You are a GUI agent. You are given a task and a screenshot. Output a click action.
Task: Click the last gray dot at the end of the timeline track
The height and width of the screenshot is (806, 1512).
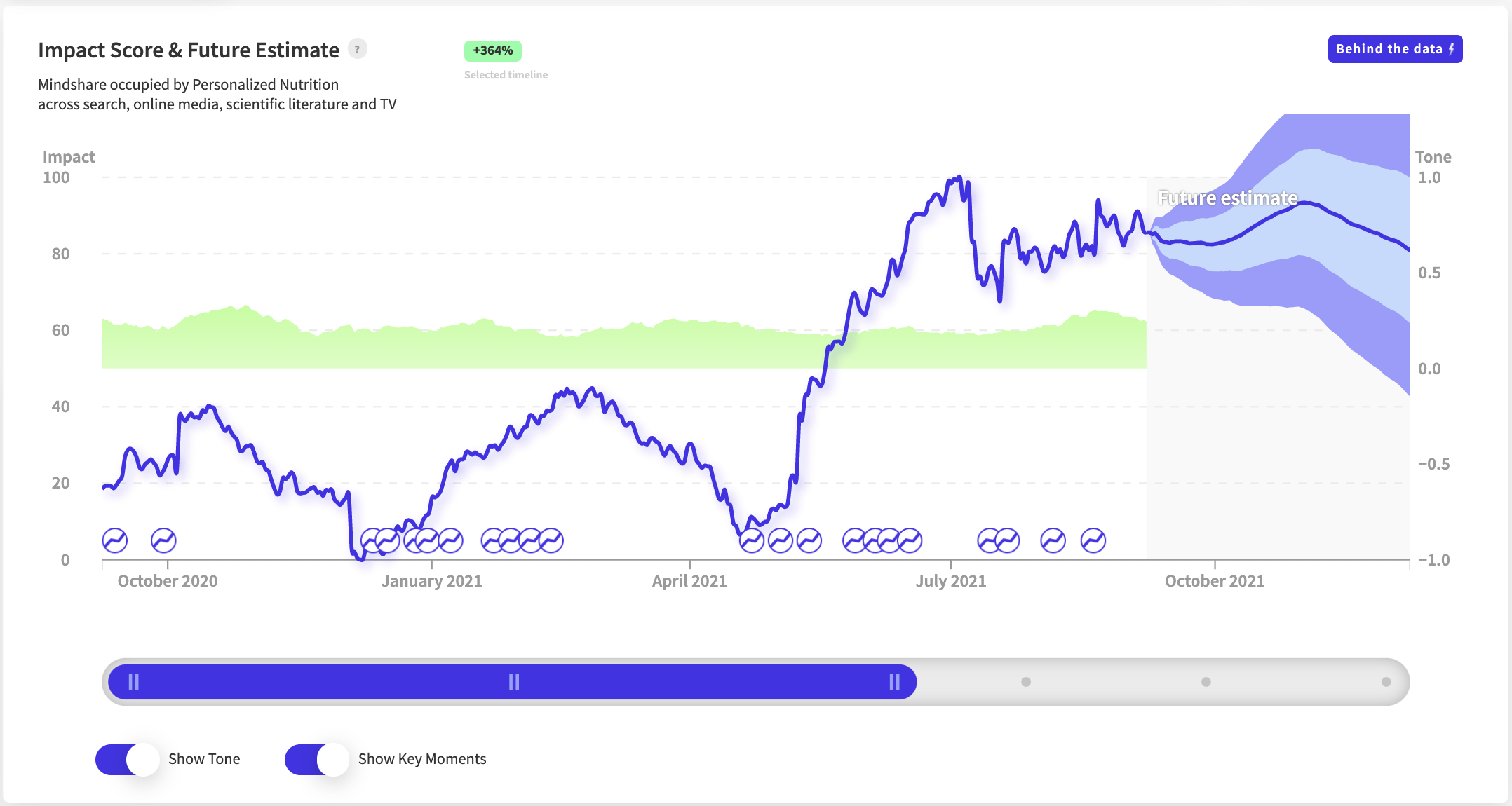pyautogui.click(x=1386, y=682)
